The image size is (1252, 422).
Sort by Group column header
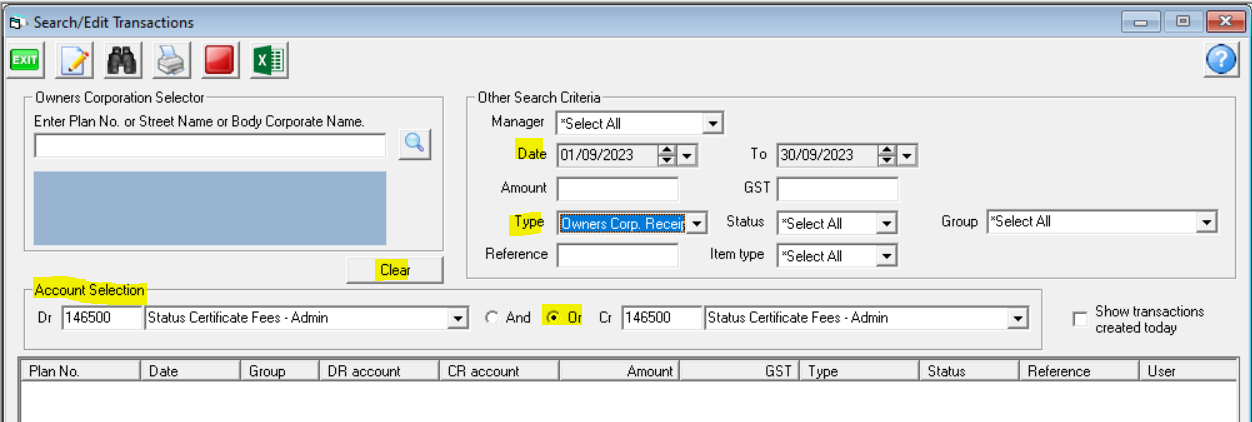(280, 371)
